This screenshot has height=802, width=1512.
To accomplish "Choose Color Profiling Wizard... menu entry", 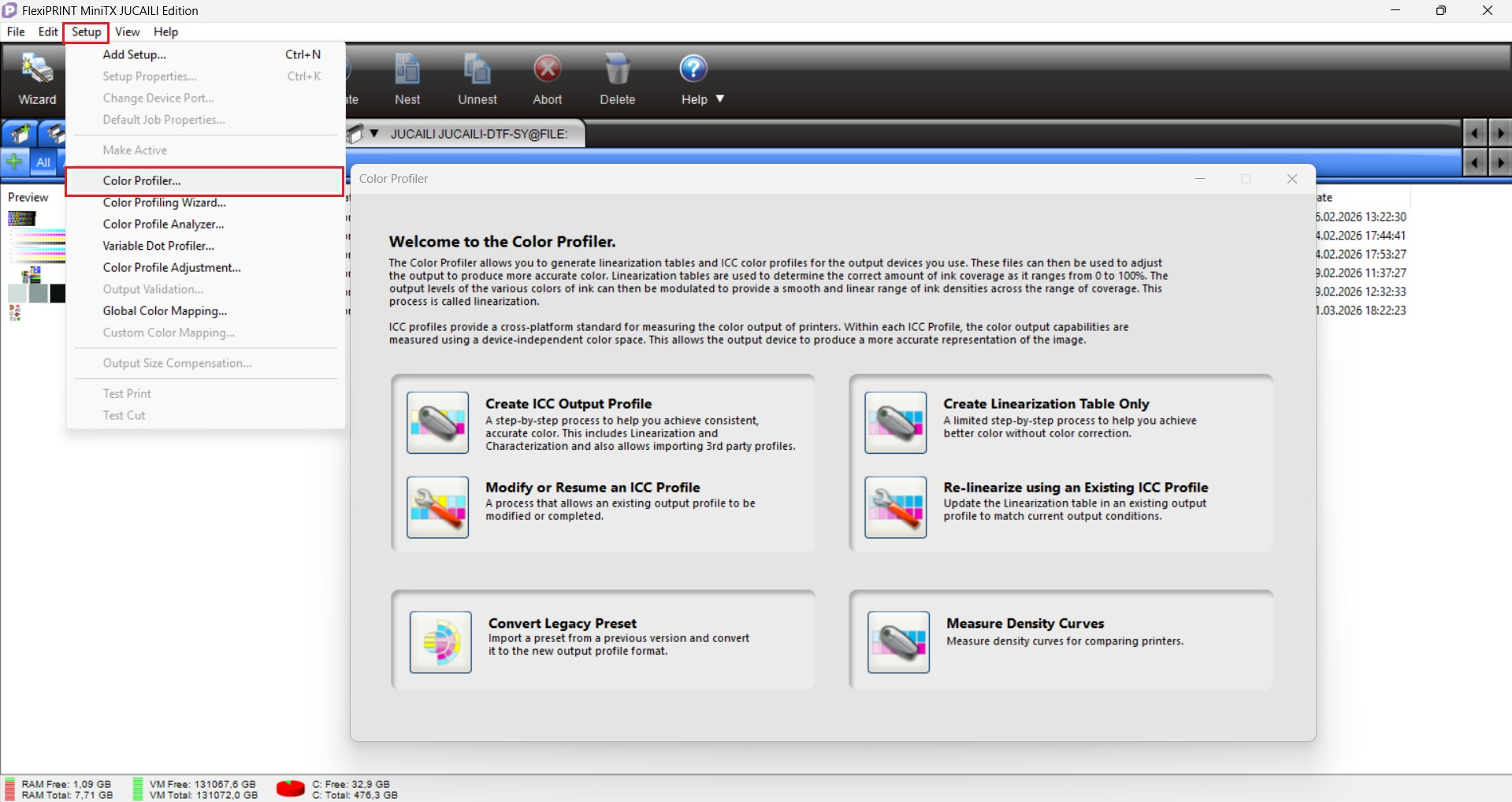I will 206,202.
